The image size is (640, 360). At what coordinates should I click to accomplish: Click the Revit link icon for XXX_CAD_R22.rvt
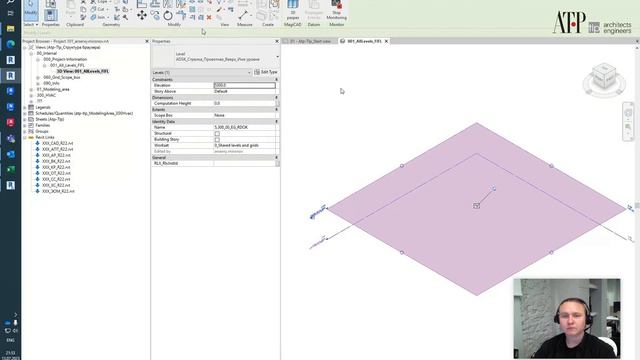coord(37,143)
